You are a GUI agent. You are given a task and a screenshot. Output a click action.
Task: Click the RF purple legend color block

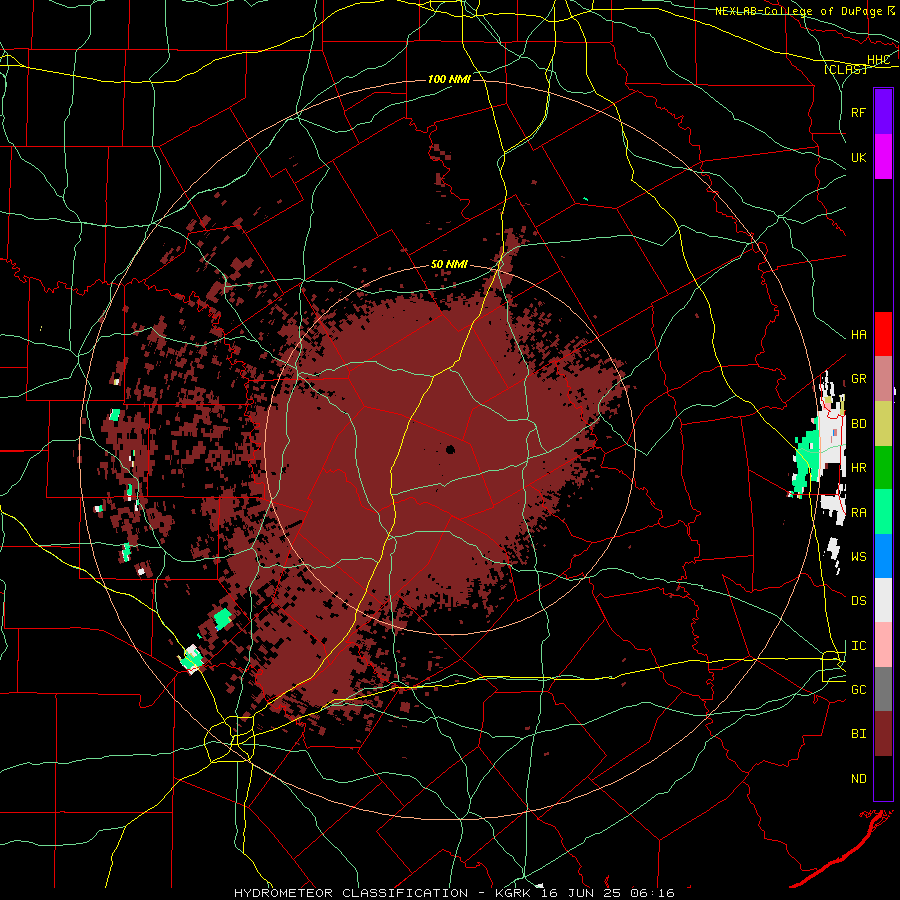click(x=883, y=111)
